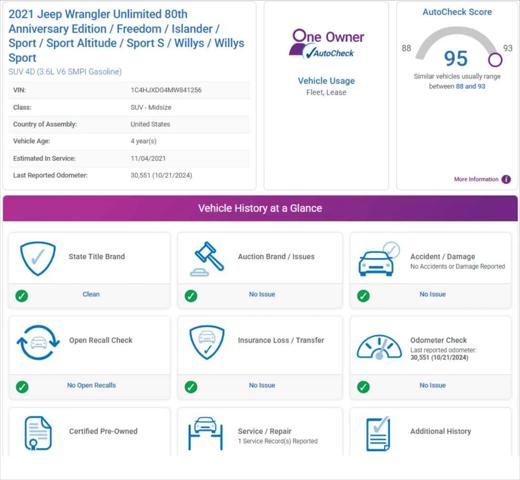Image resolution: width=520 pixels, height=480 pixels.
Task: Click the 2021 Jeep Wrangler Unlimited title
Action: (x=126, y=36)
